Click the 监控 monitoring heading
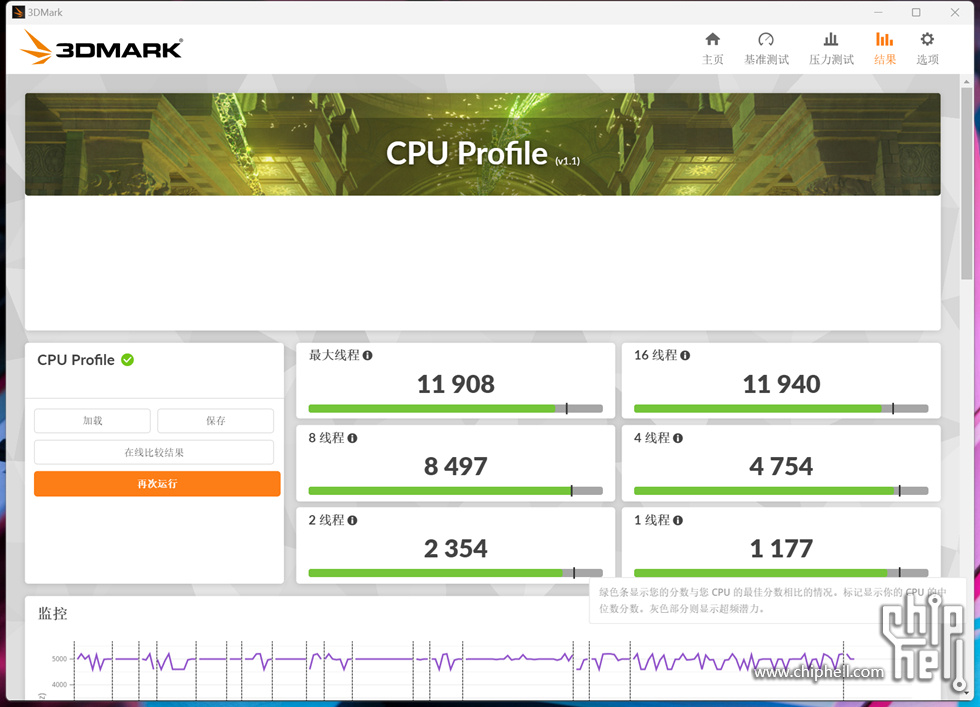980x707 pixels. [x=52, y=614]
